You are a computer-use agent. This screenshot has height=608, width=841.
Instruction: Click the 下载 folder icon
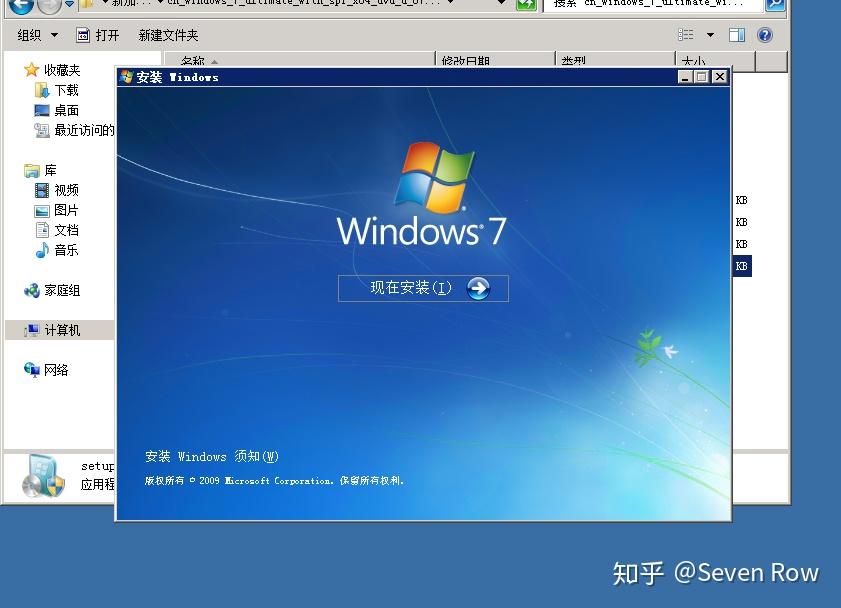42,90
